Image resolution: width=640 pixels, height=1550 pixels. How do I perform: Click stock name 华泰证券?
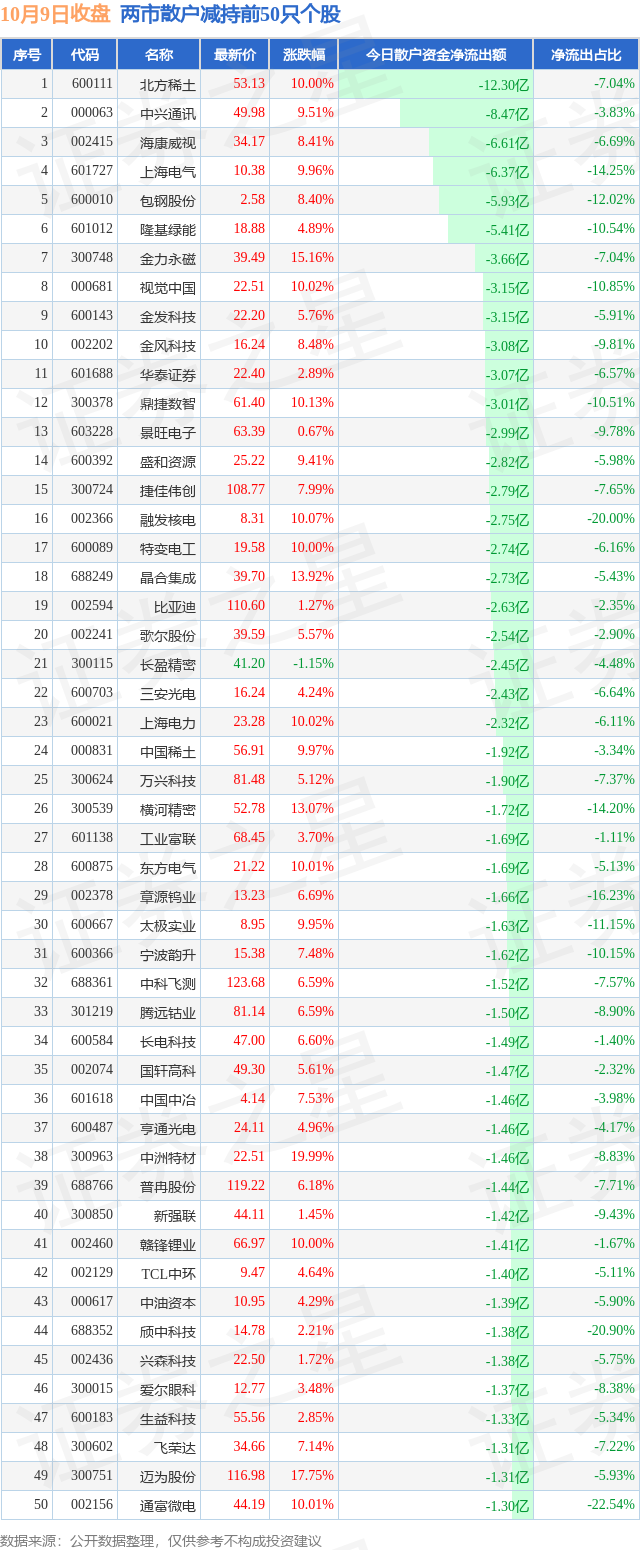(x=168, y=374)
